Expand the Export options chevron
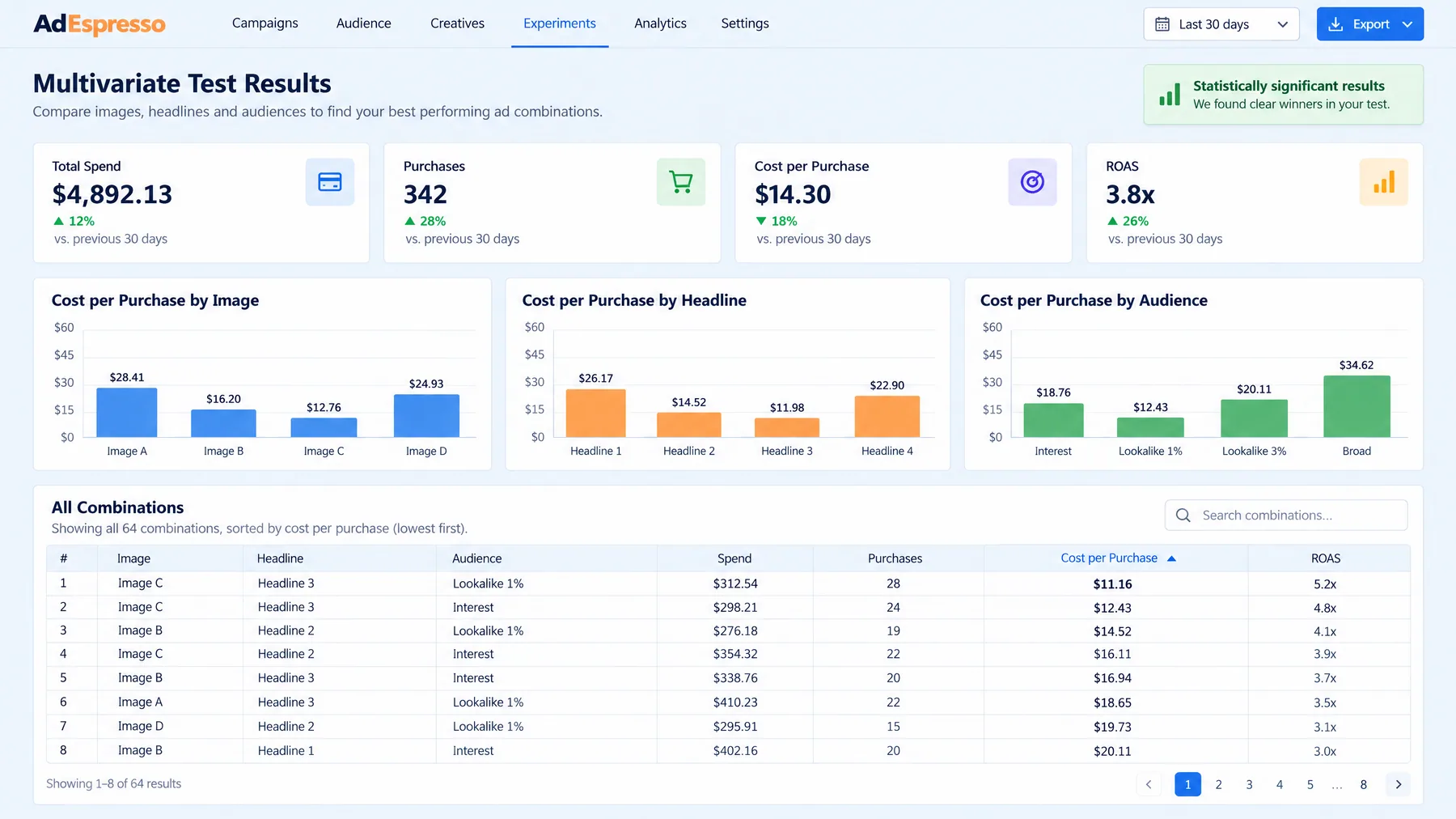This screenshot has width=1456, height=819. click(1407, 24)
